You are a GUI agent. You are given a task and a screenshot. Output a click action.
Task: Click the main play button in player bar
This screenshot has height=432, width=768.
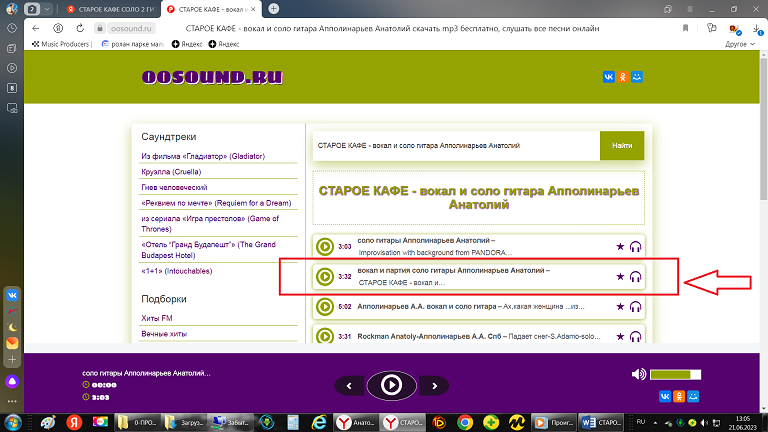tap(391, 385)
